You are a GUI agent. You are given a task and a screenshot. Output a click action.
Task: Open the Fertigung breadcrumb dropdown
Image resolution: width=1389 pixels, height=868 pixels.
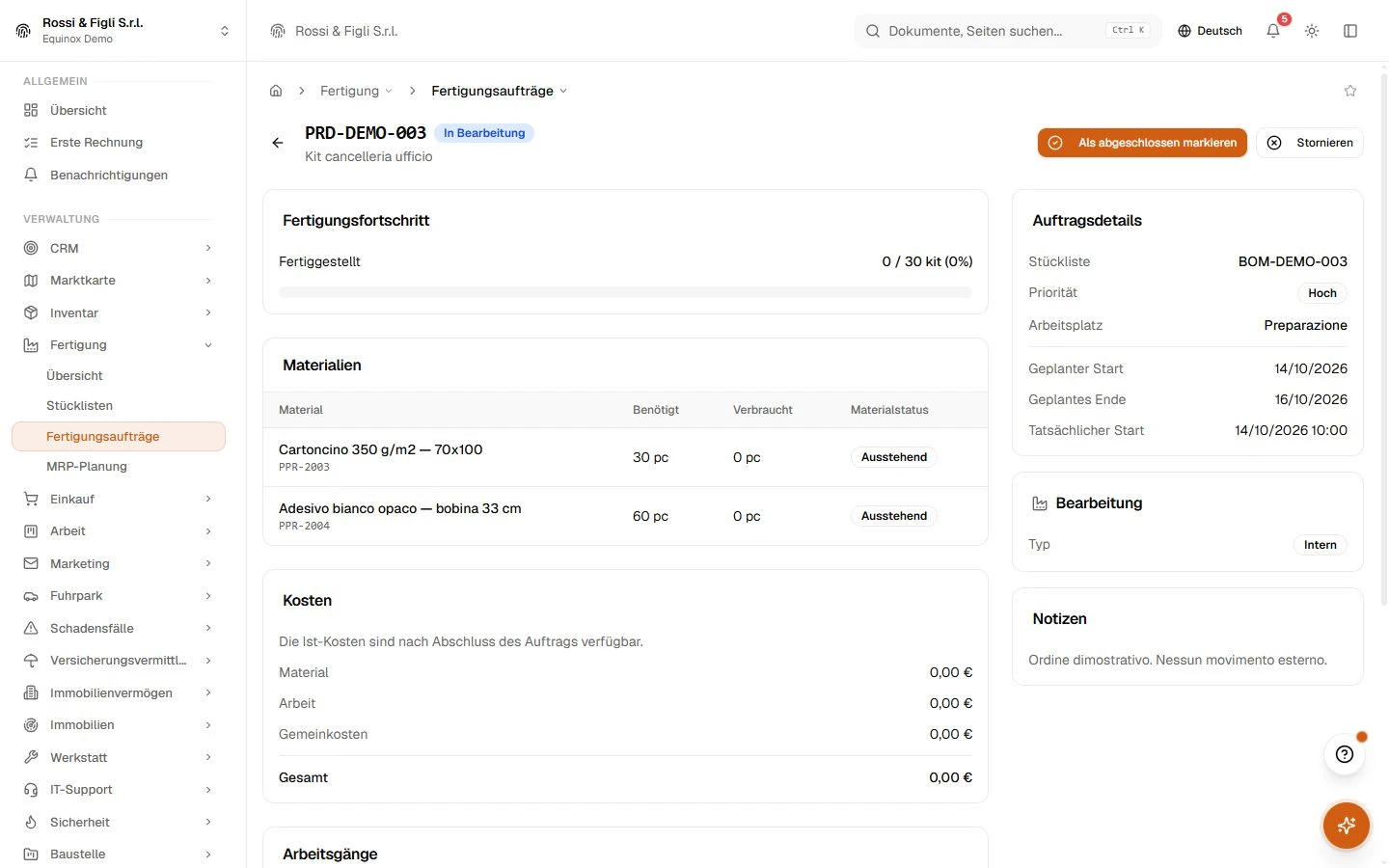[356, 91]
